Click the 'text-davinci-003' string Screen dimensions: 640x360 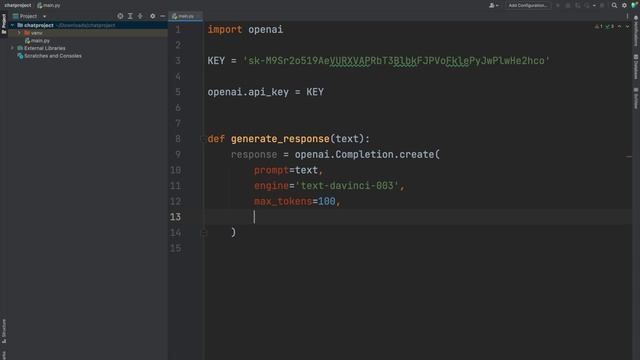point(347,186)
